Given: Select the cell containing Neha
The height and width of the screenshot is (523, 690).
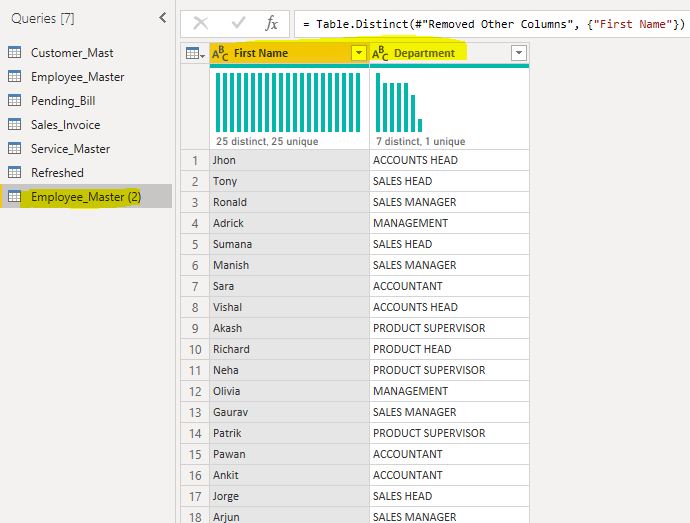Looking at the screenshot, I should [290, 370].
